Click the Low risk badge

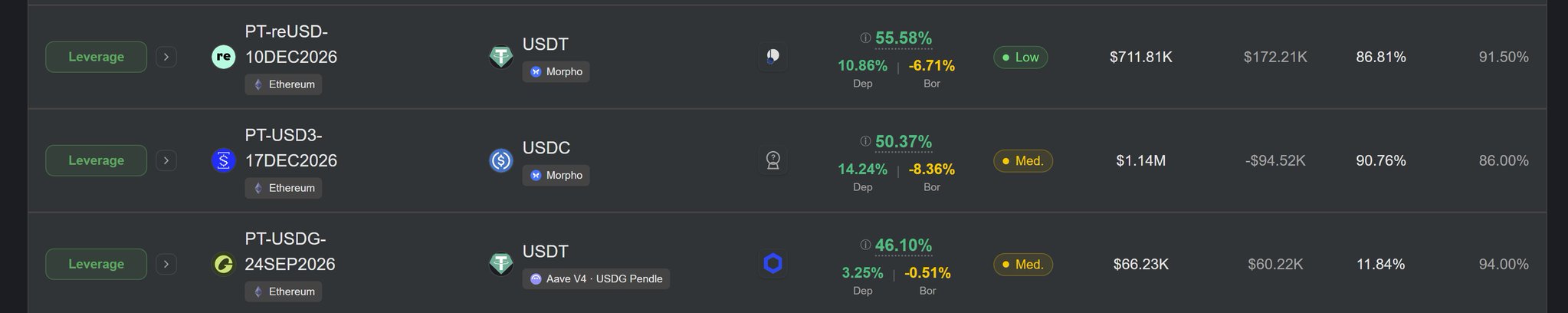1020,57
